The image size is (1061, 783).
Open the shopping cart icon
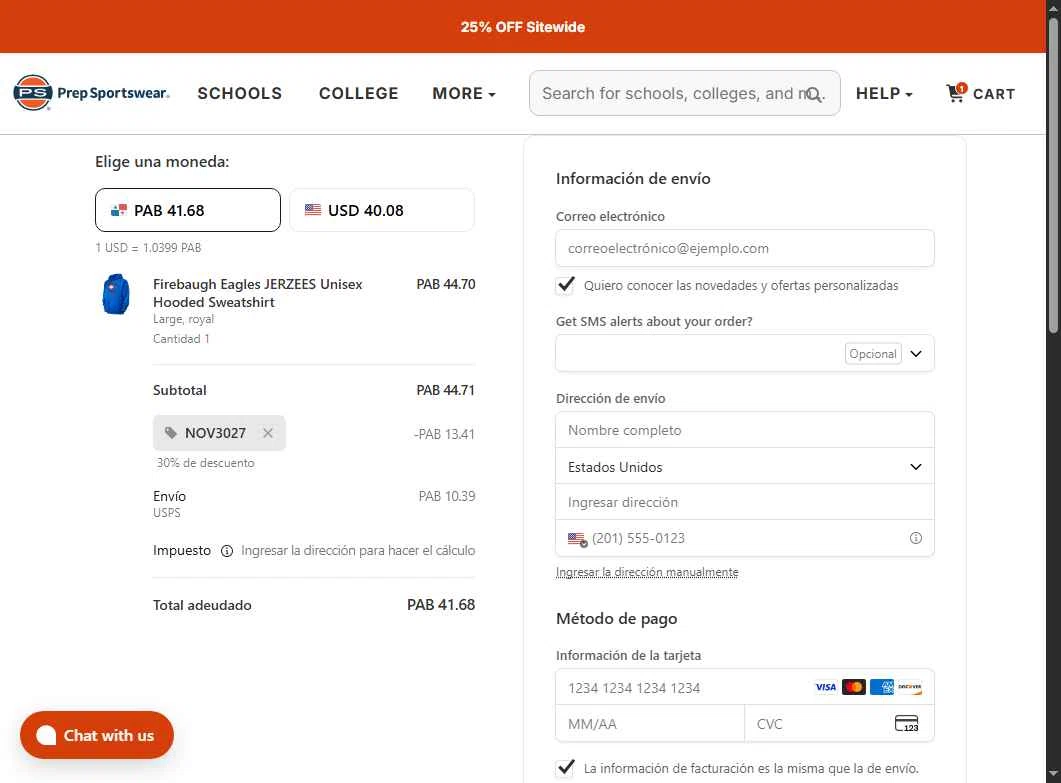[956, 93]
